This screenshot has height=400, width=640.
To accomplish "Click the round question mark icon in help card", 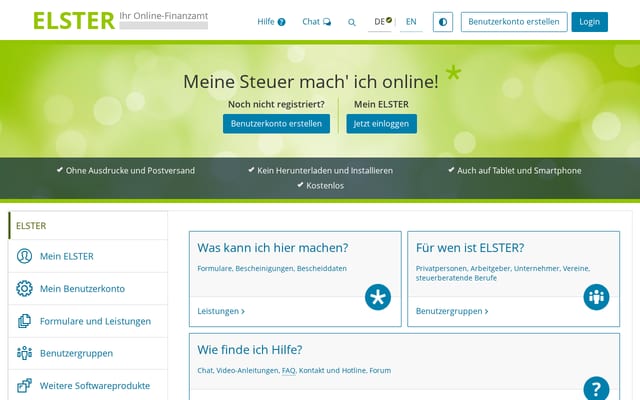I will pyautogui.click(x=596, y=388).
